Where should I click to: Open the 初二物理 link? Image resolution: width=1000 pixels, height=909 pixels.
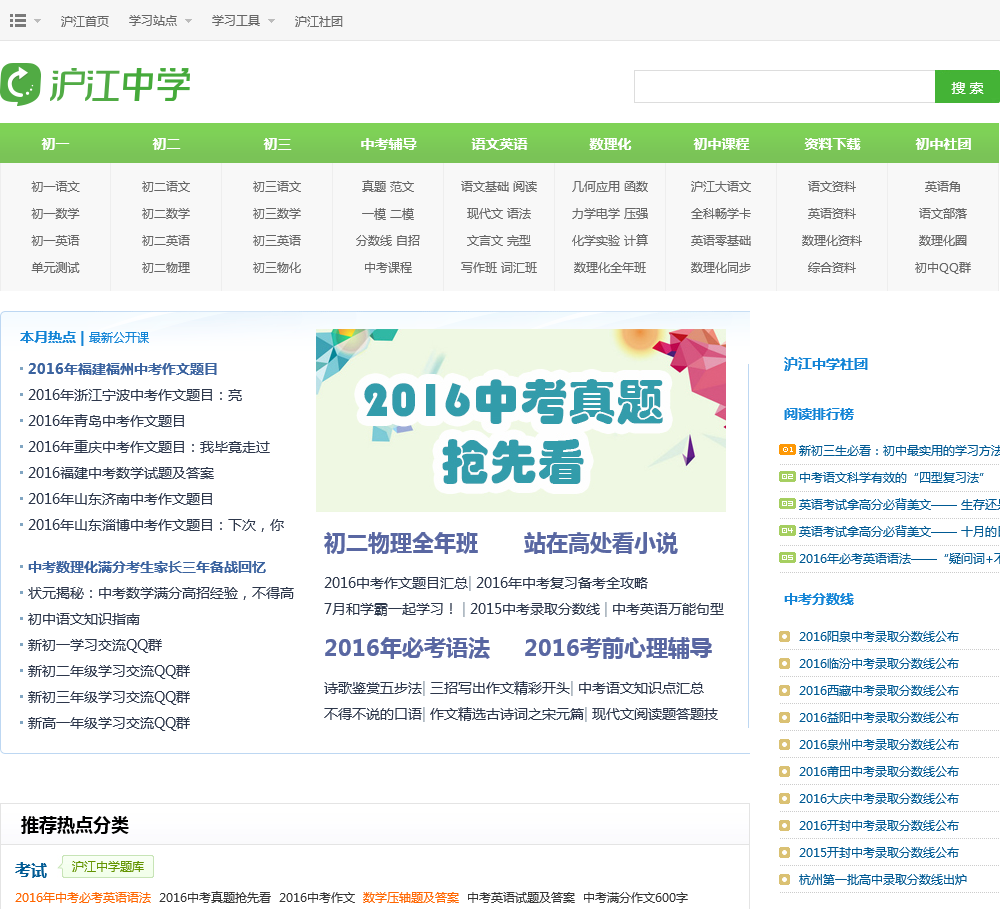166,267
